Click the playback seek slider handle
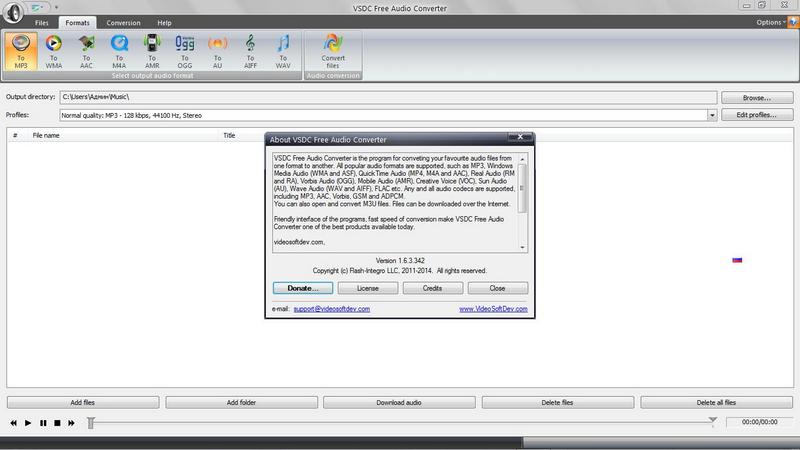 click(x=91, y=423)
